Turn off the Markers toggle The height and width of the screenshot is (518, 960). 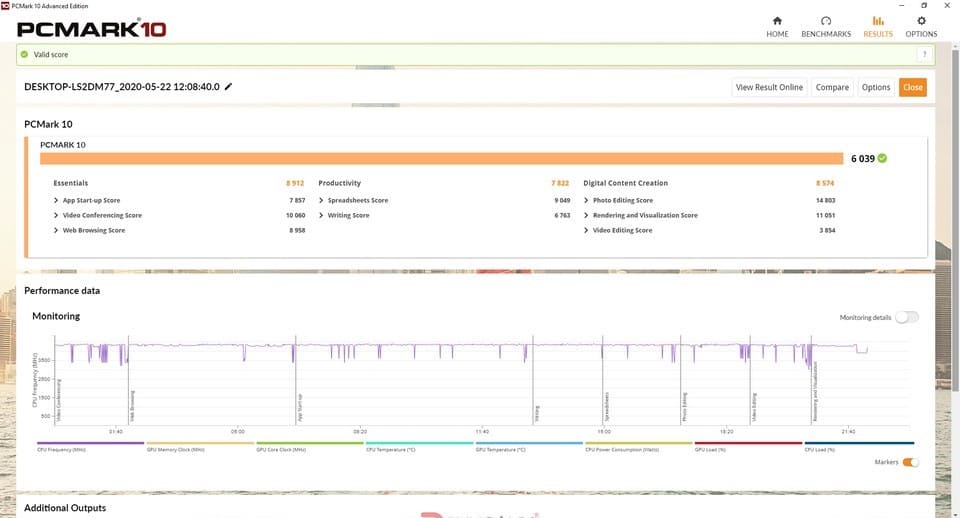pos(910,462)
